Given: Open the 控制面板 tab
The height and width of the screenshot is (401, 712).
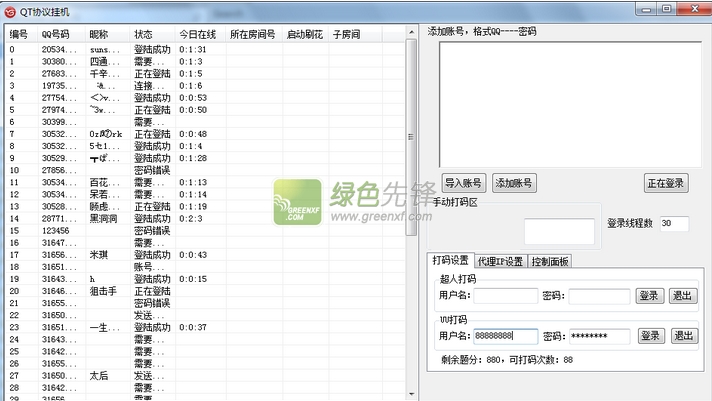Looking at the screenshot, I should (x=550, y=262).
